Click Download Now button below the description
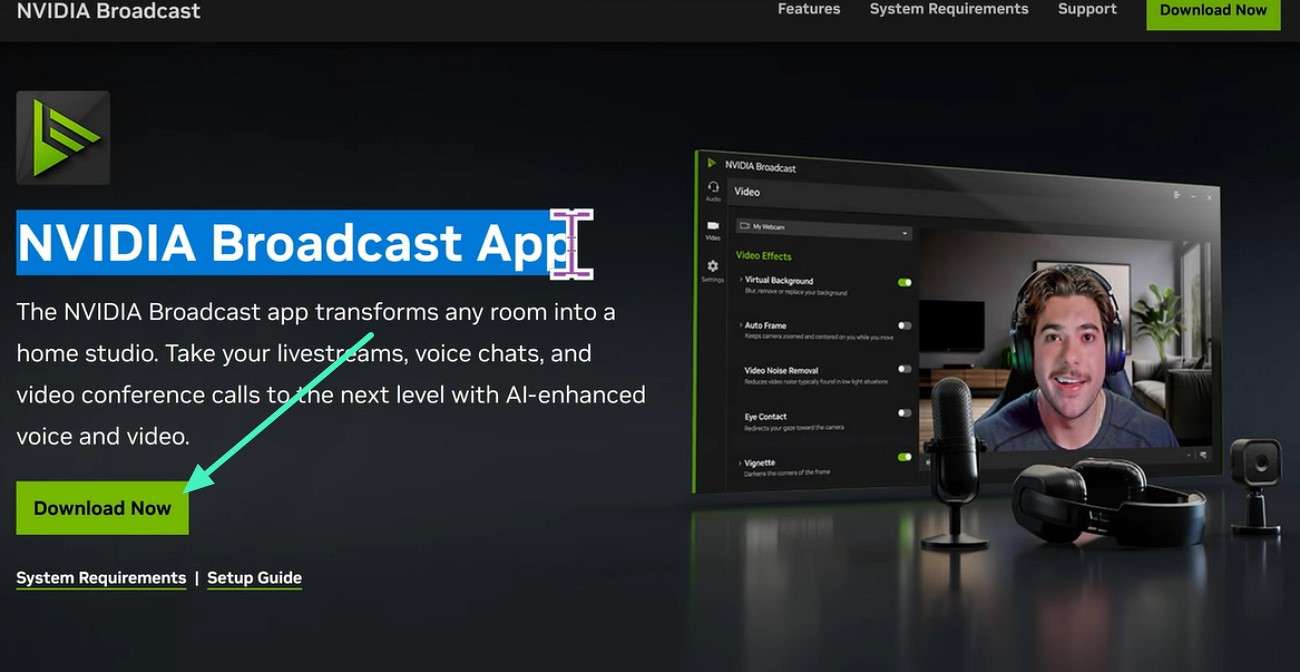This screenshot has height=672, width=1300. (x=102, y=508)
